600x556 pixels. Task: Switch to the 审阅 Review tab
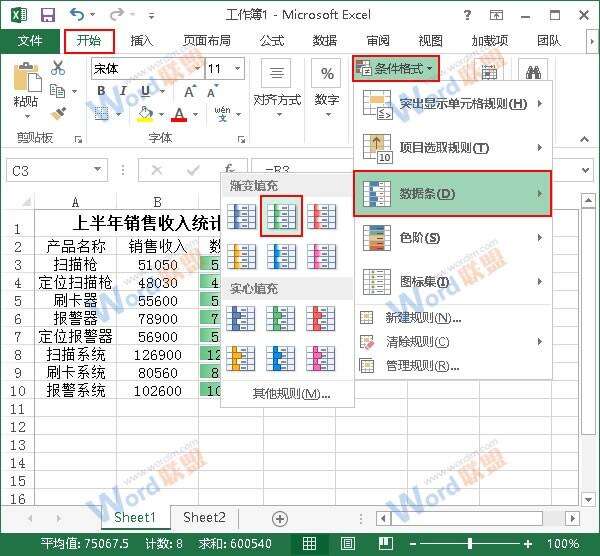coord(378,41)
